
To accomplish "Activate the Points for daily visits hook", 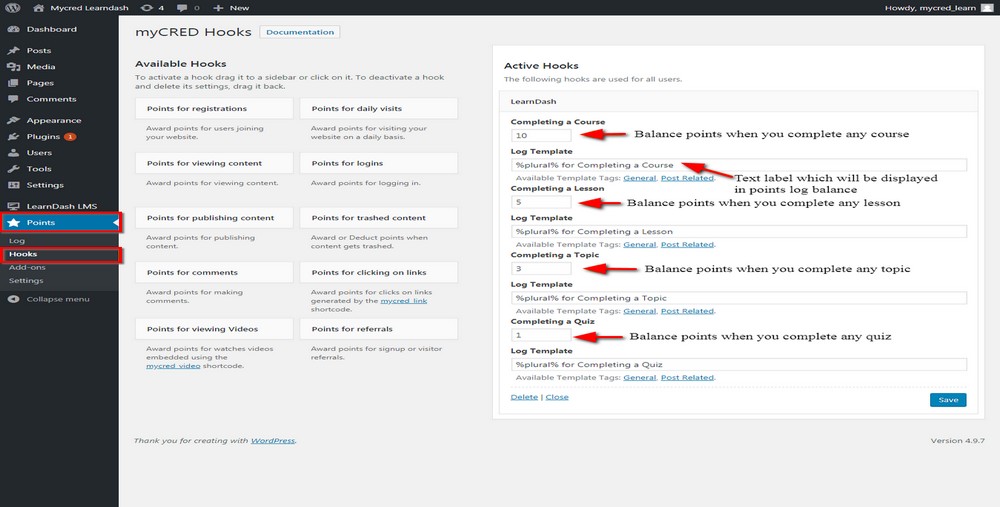I will 379,108.
